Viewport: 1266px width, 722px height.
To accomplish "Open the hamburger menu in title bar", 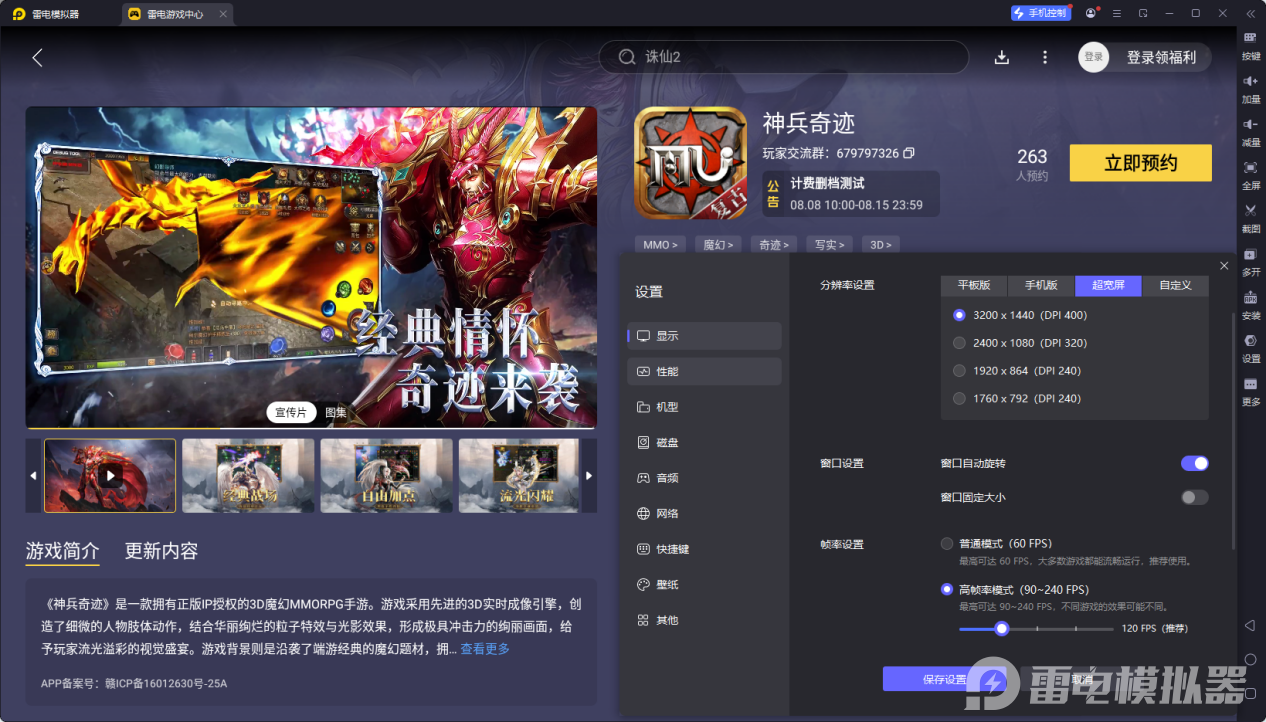I will (1115, 13).
